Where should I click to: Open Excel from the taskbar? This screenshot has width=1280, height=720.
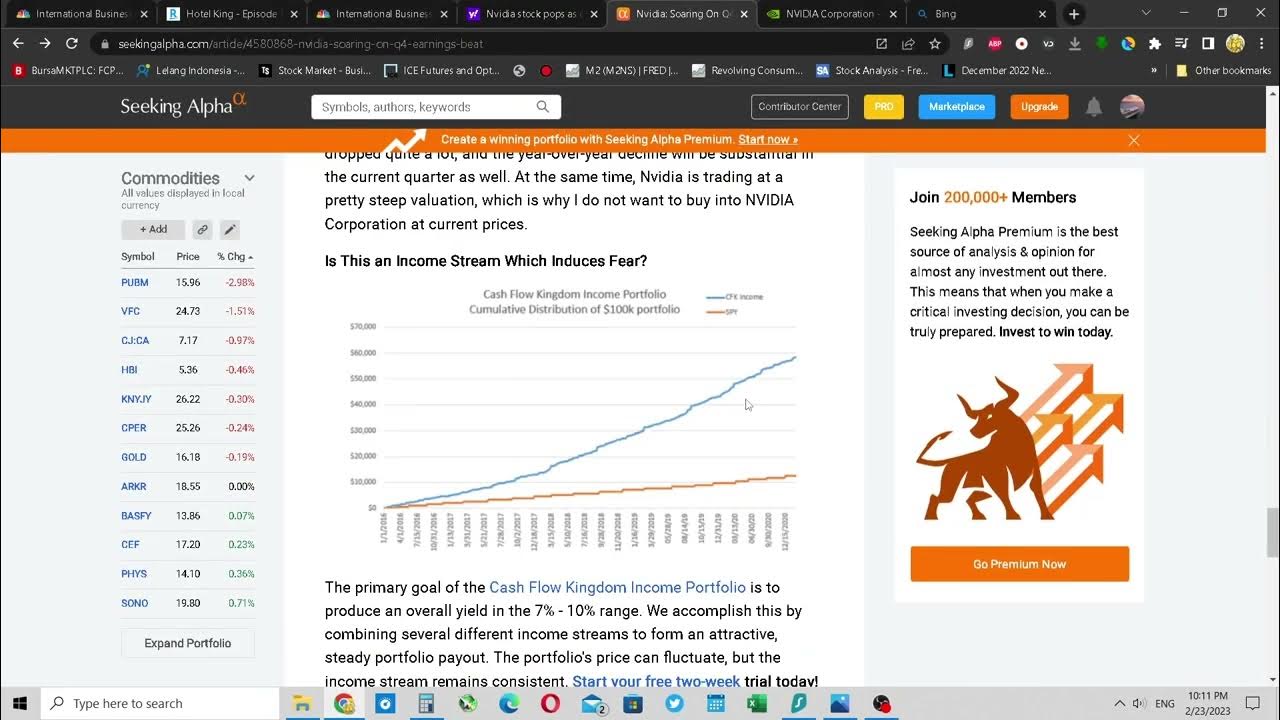tap(757, 703)
